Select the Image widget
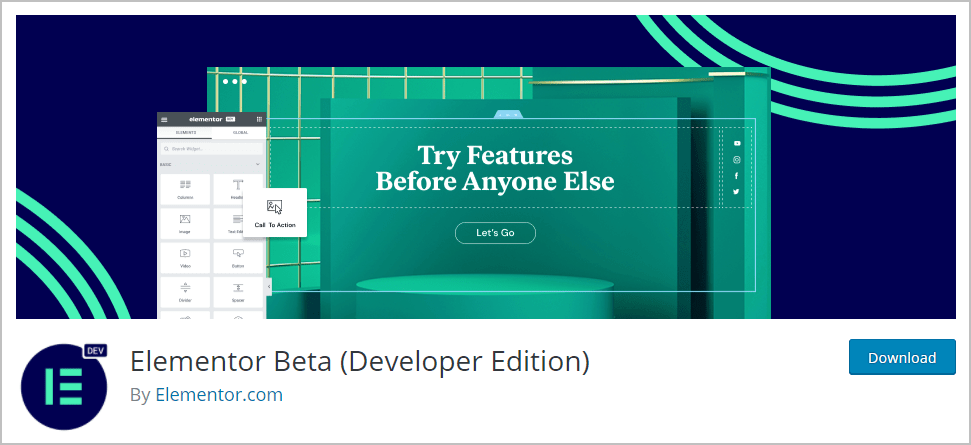Screen dimensions: 971x445 click(185, 223)
